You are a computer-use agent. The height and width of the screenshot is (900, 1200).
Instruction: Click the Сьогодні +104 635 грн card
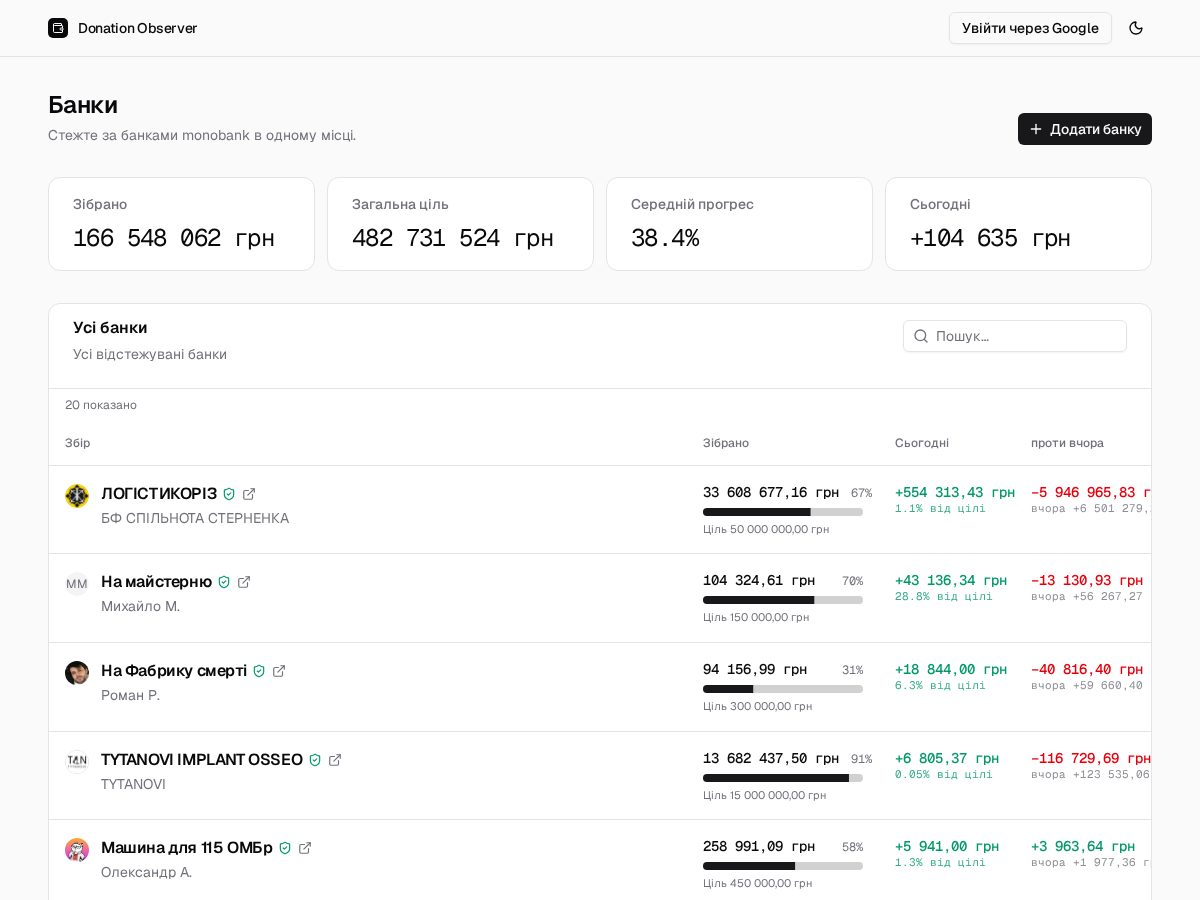[1018, 224]
